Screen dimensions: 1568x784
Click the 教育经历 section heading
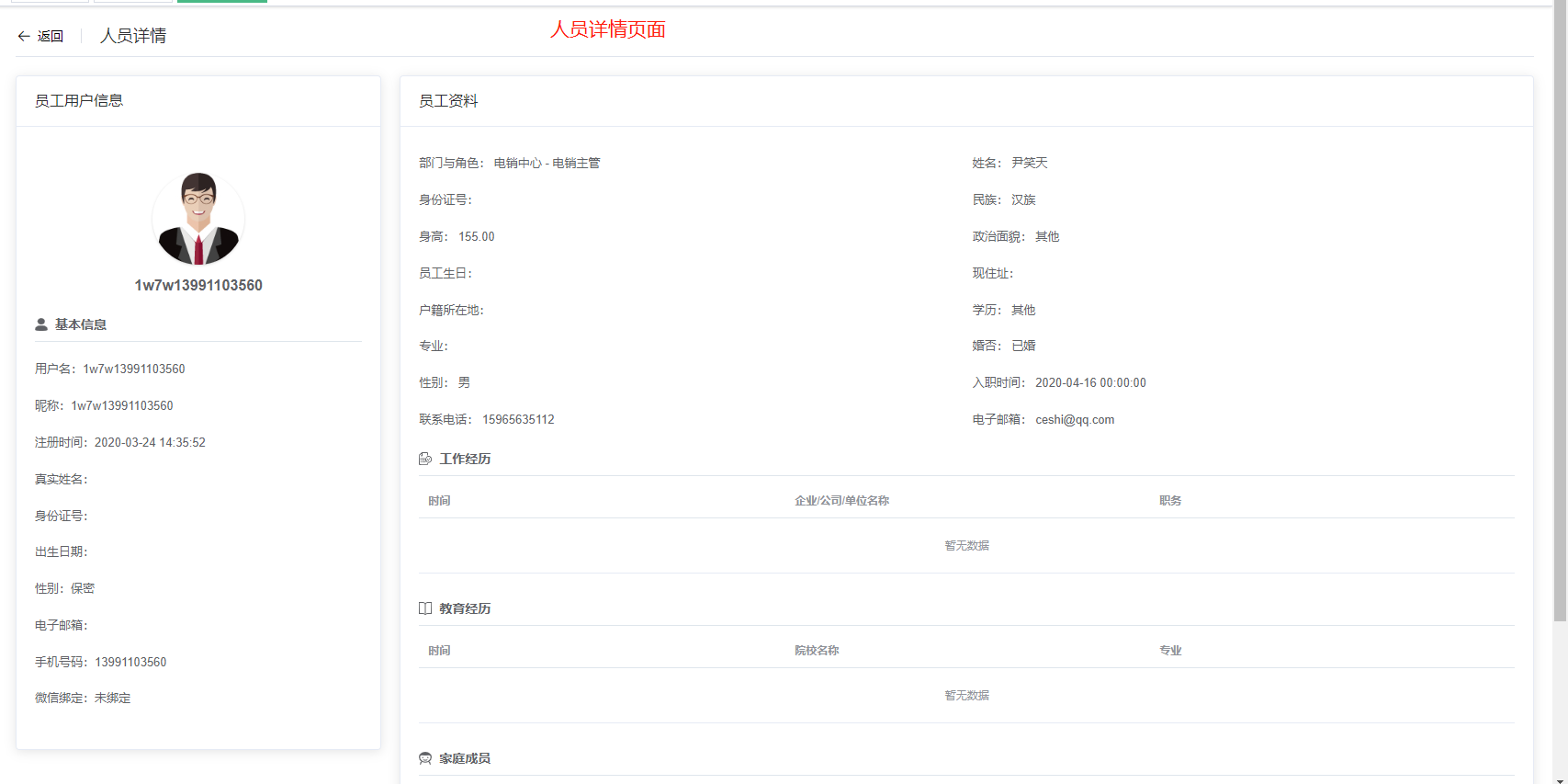pyautogui.click(x=465, y=608)
